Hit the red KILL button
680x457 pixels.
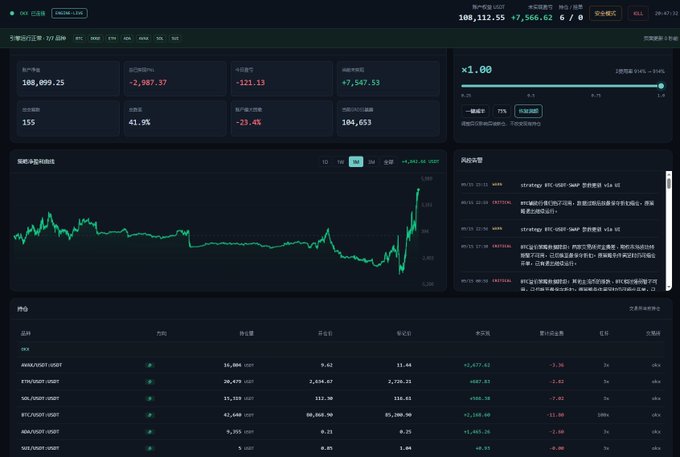pyautogui.click(x=638, y=13)
